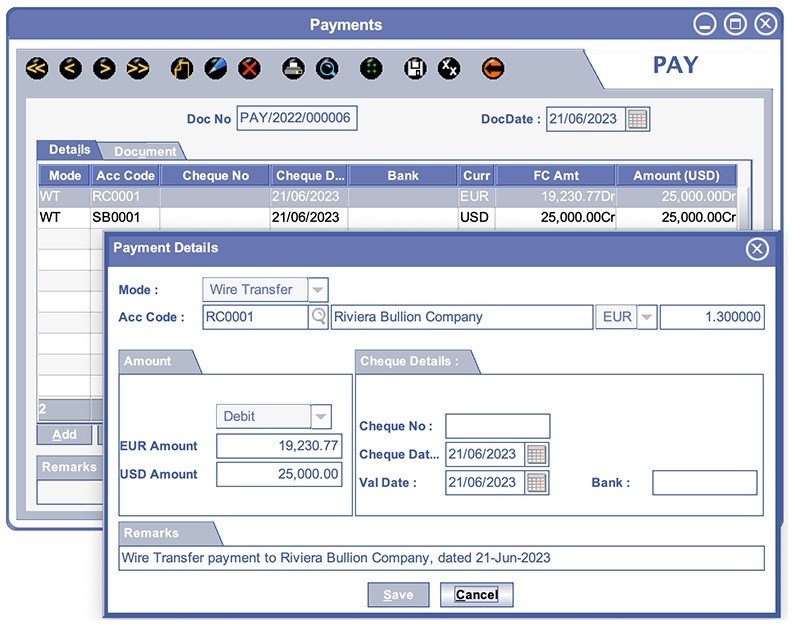Open the Val Date calendar picker
Image resolution: width=793 pixels, height=625 pixels.
tap(537, 482)
